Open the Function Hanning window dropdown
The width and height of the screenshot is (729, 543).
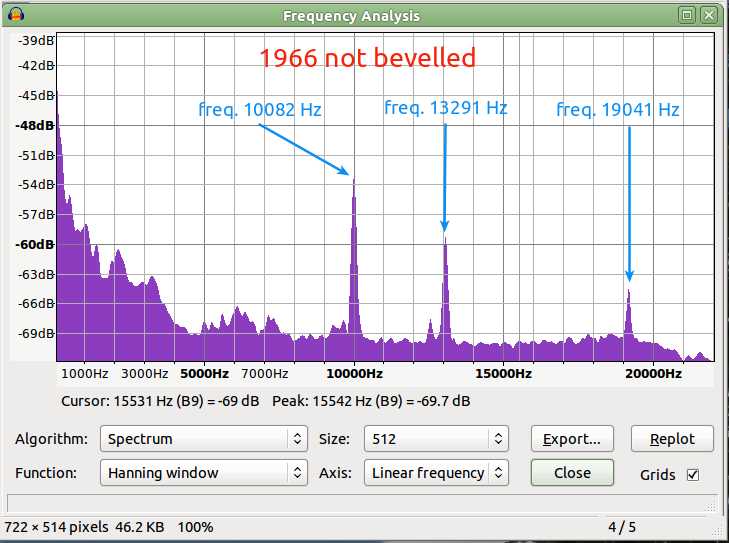click(204, 473)
